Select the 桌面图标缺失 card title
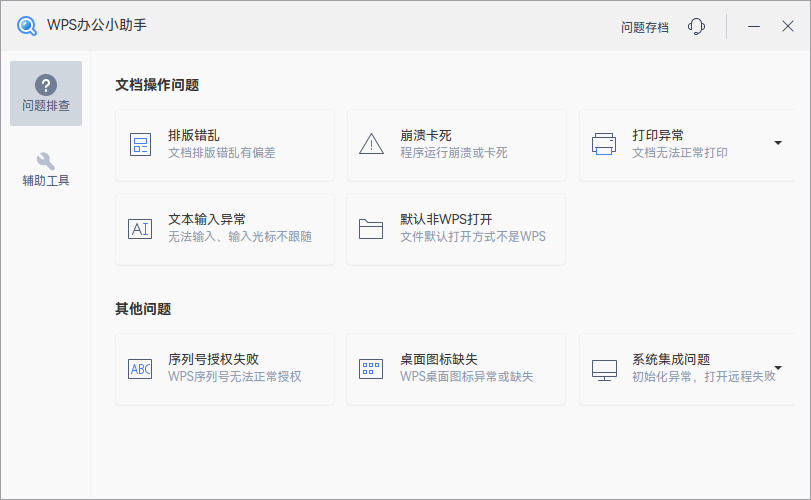Image resolution: width=811 pixels, height=500 pixels. point(439,359)
